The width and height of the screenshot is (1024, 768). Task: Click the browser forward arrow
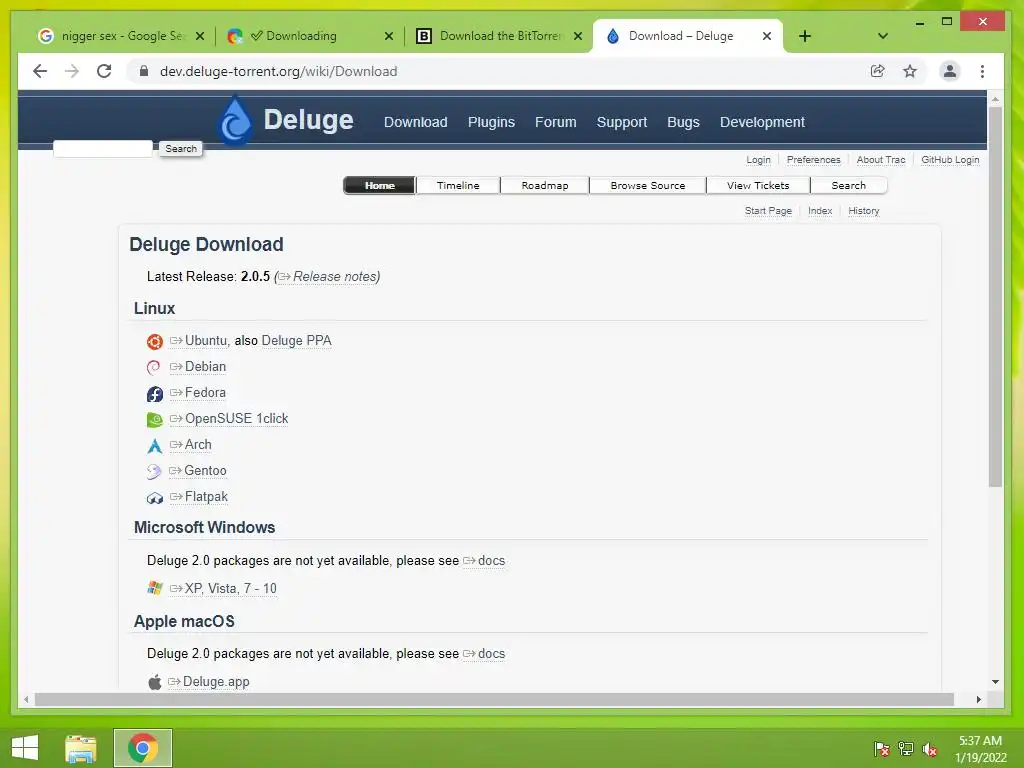(72, 71)
